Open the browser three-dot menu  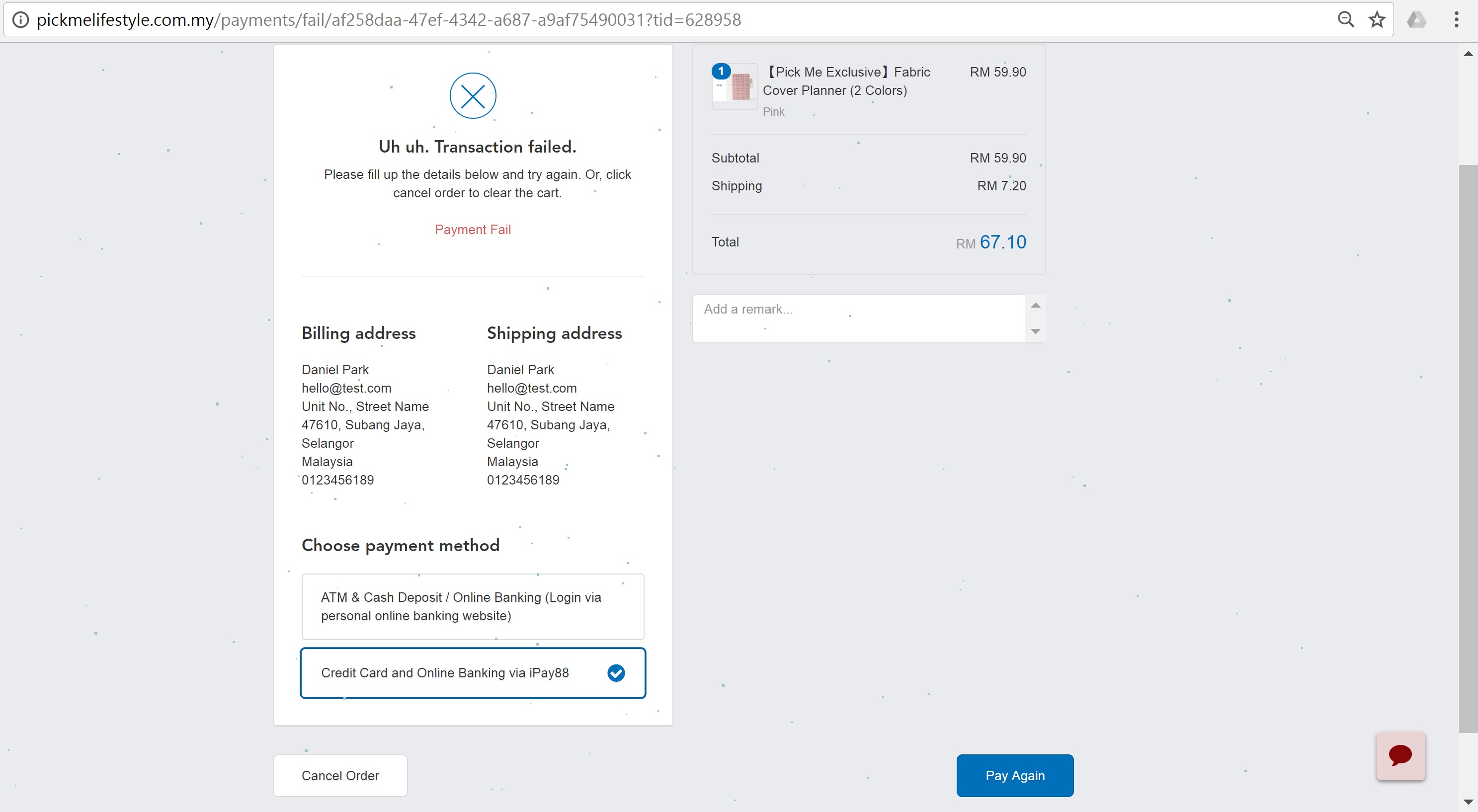coord(1456,19)
